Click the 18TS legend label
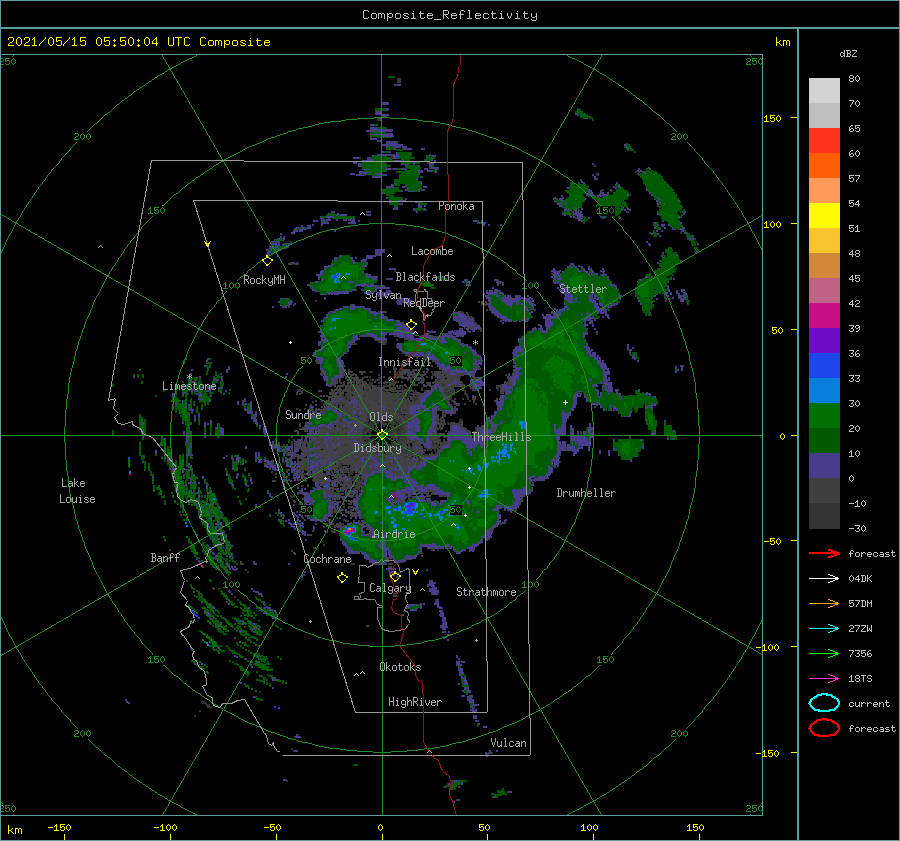900x841 pixels. [x=860, y=679]
